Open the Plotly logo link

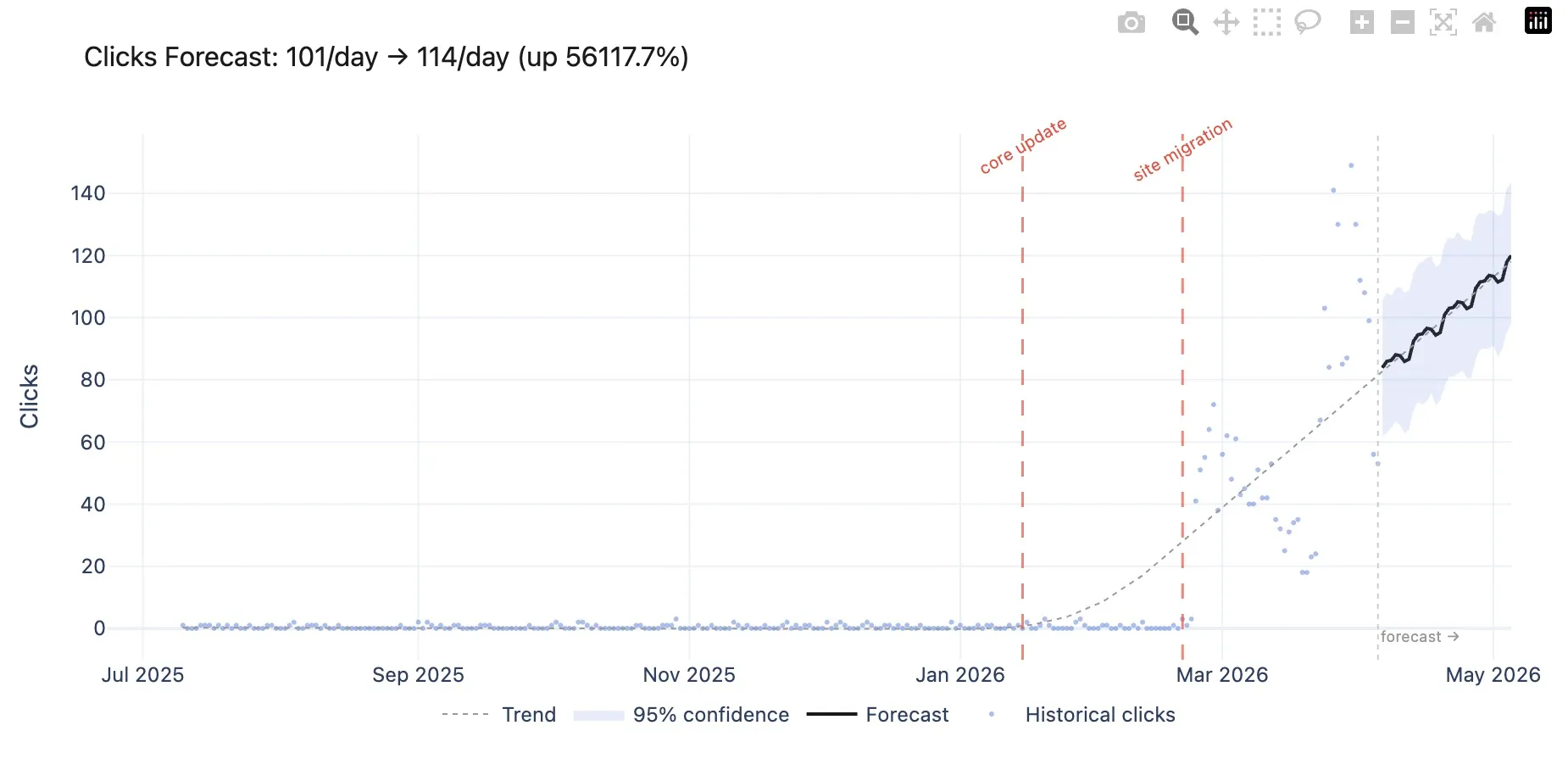1537,20
